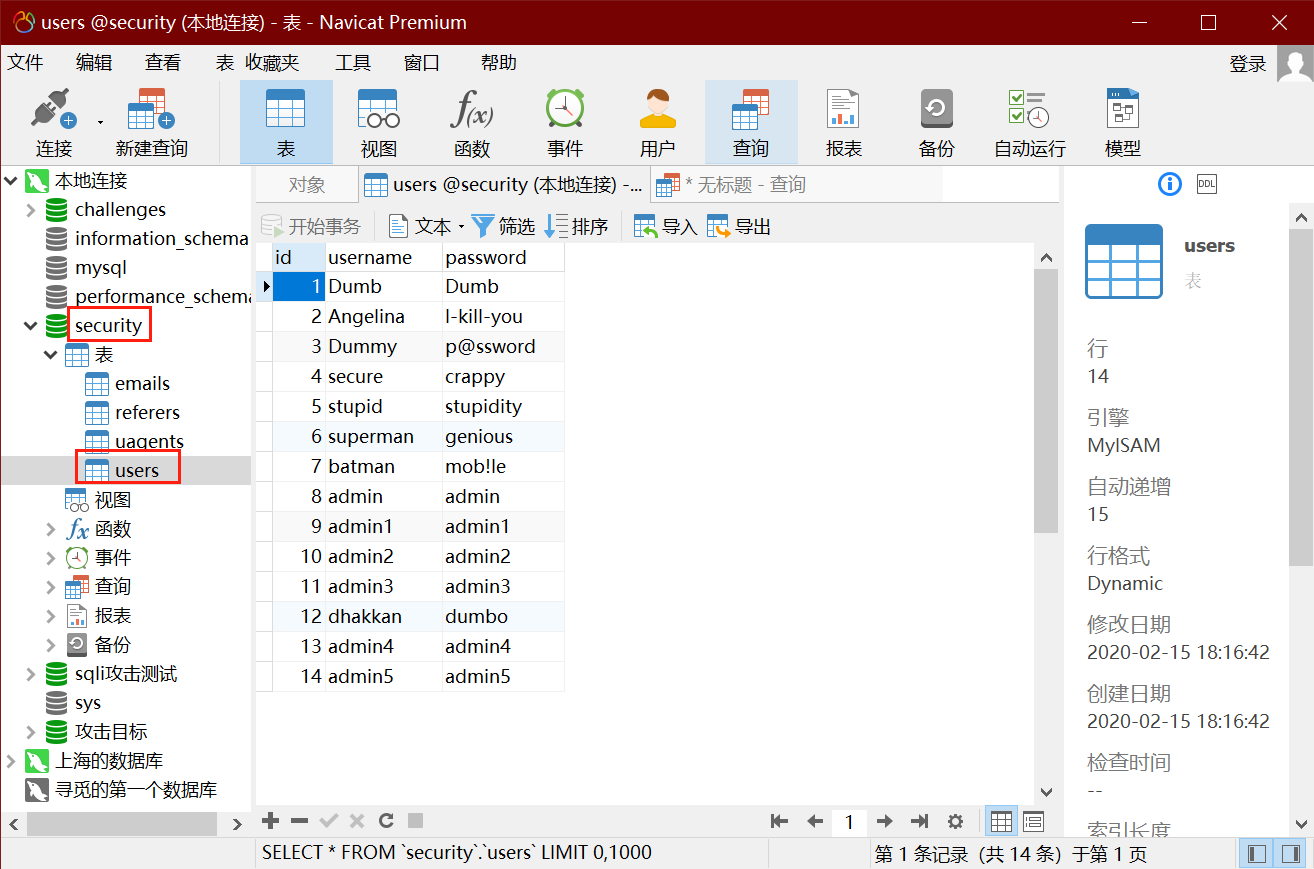Expand the 备份 node in the tree
The width and height of the screenshot is (1314, 869).
pos(51,645)
